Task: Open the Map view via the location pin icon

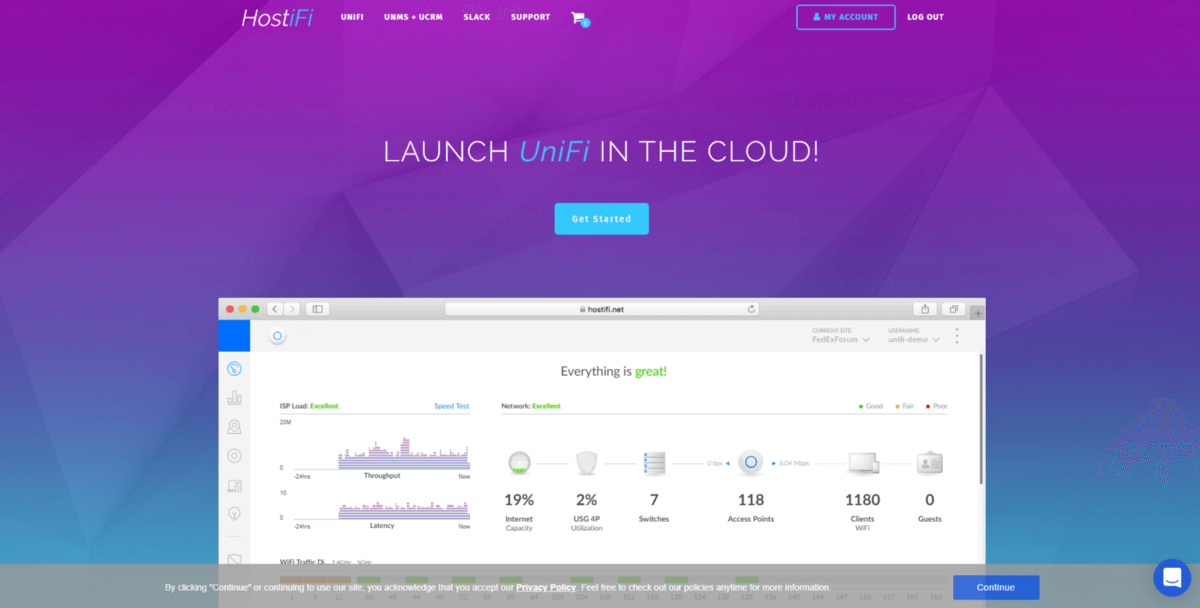Action: coord(234,426)
